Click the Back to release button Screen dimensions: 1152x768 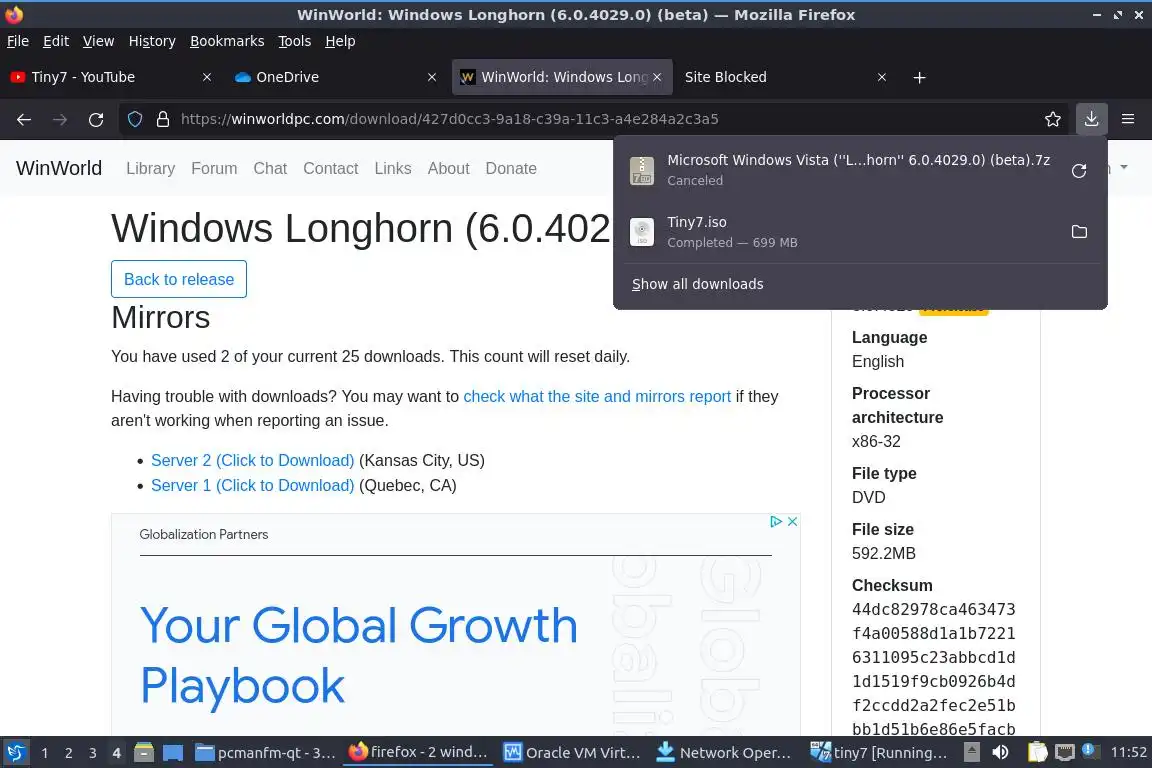(179, 279)
